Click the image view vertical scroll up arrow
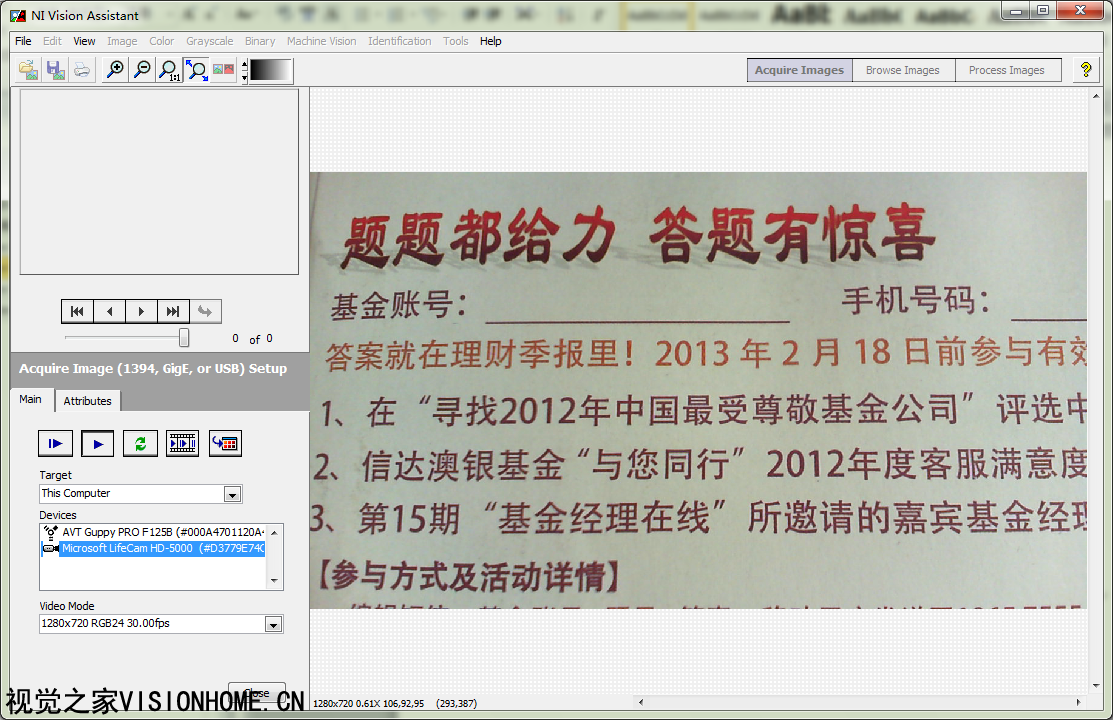This screenshot has width=1113, height=720. pos(1096,96)
